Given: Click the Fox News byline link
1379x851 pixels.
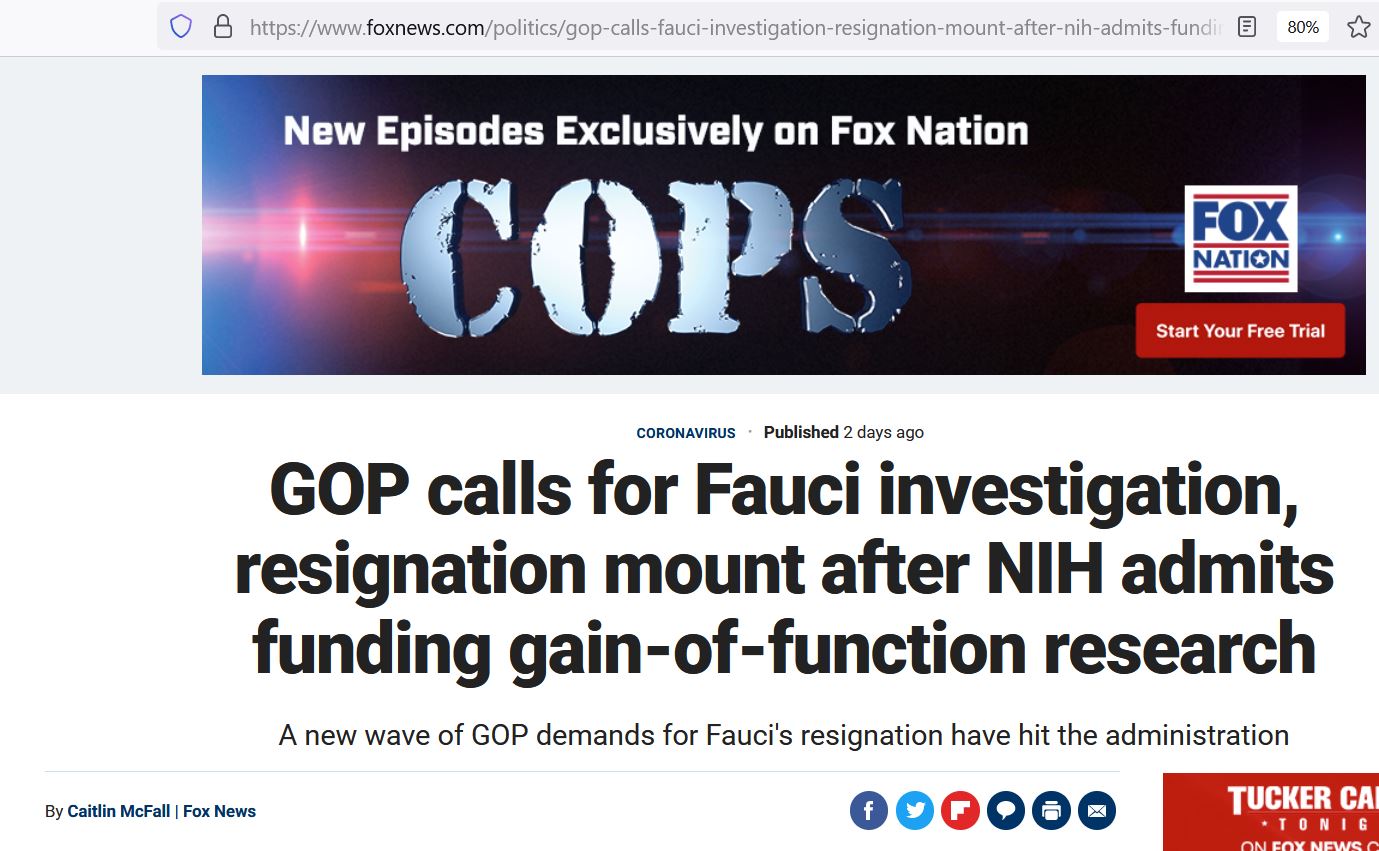Looking at the screenshot, I should pyautogui.click(x=219, y=811).
